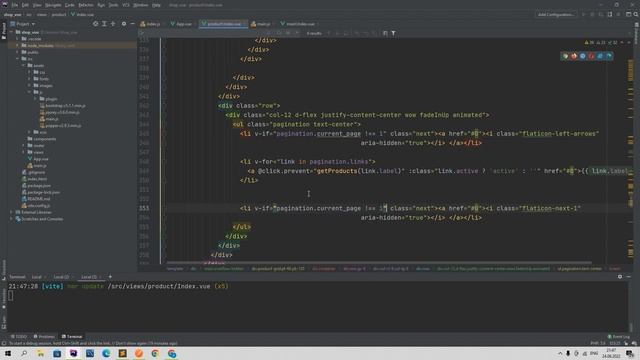Open page preview in Edge browser icon
Screen dimensions: 640x360
(x=609, y=56)
